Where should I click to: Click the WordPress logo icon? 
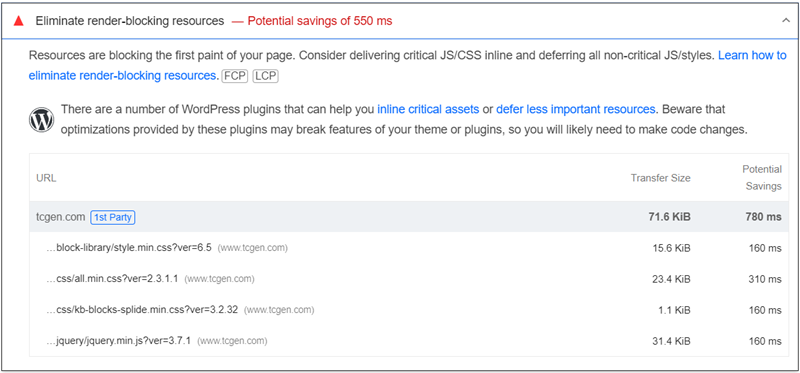(41, 120)
